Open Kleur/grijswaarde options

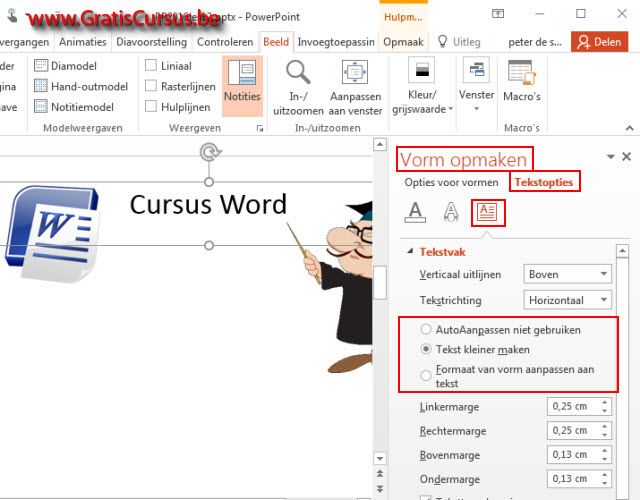422,88
